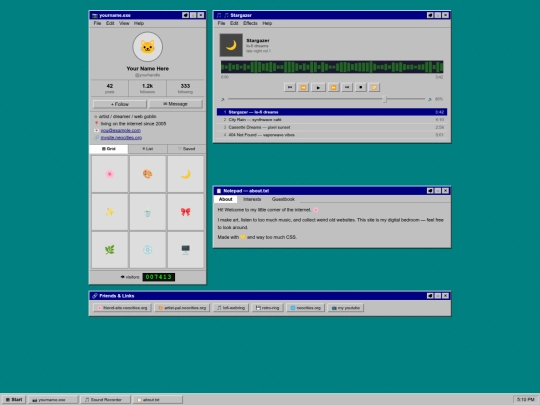Open the red ribbon bow post thumbnail
The image size is (540, 405).
[186, 212]
